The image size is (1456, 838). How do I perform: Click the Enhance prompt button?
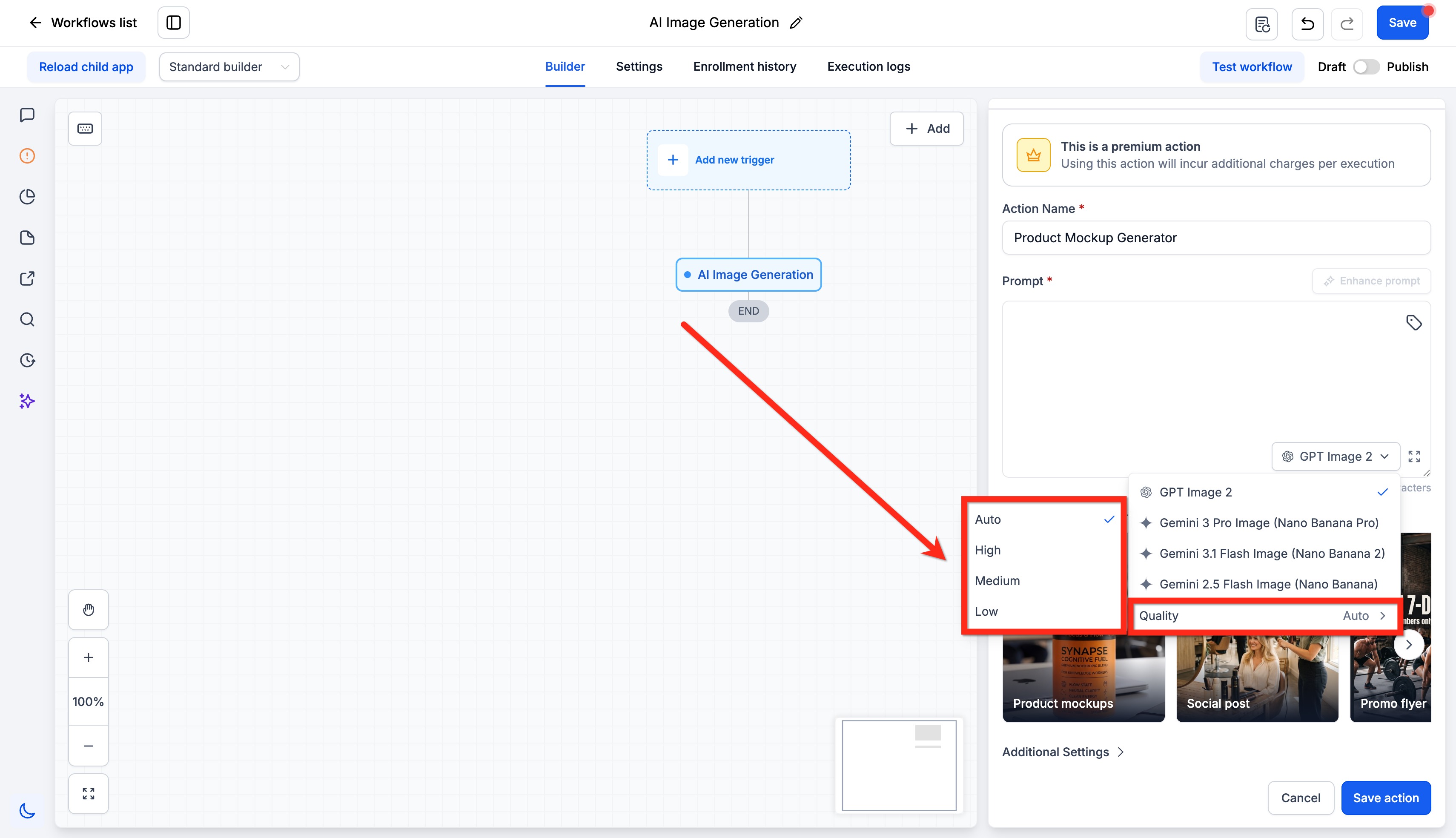click(x=1371, y=281)
